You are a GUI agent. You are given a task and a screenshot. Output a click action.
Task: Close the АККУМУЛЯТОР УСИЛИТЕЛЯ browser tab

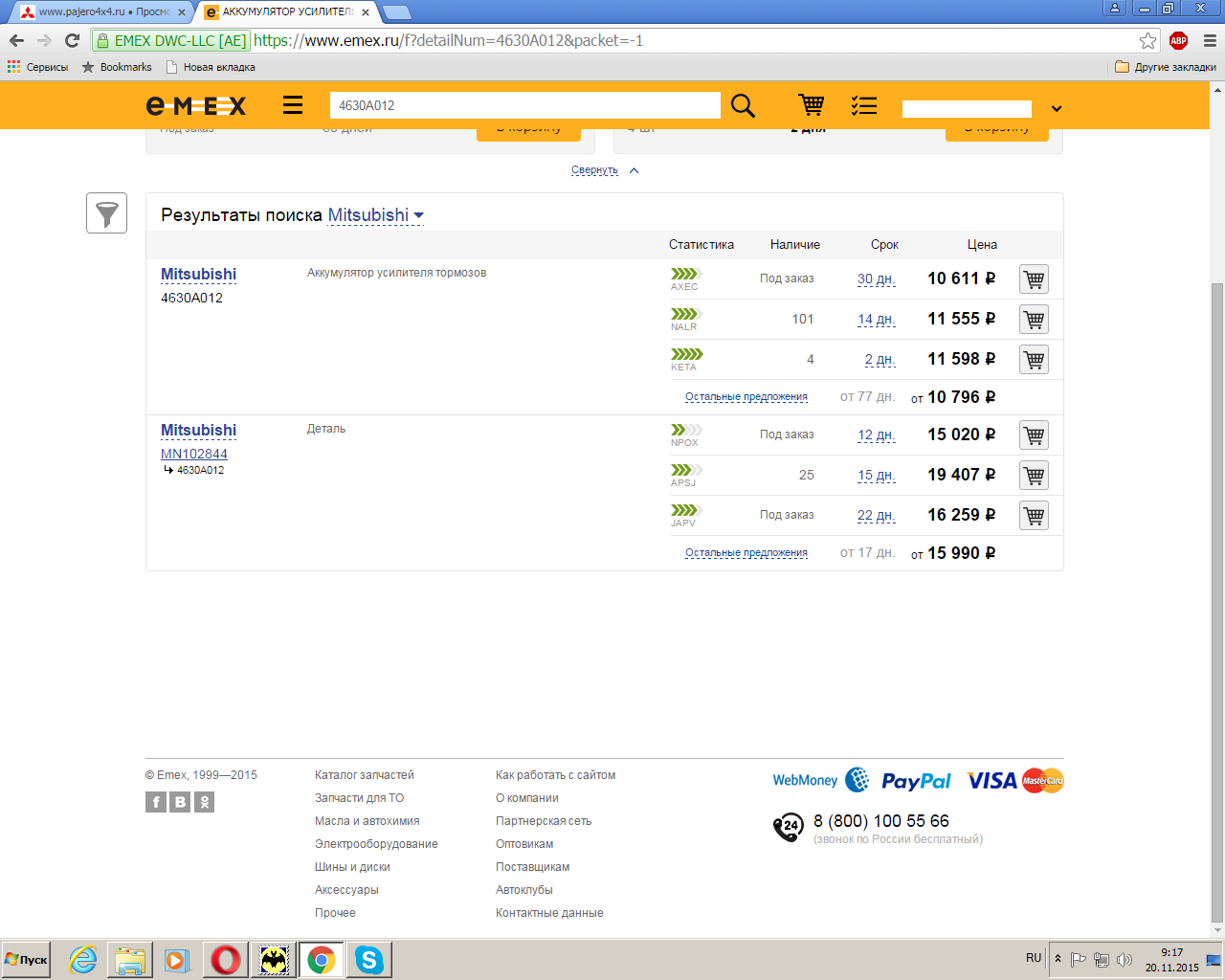(365, 12)
